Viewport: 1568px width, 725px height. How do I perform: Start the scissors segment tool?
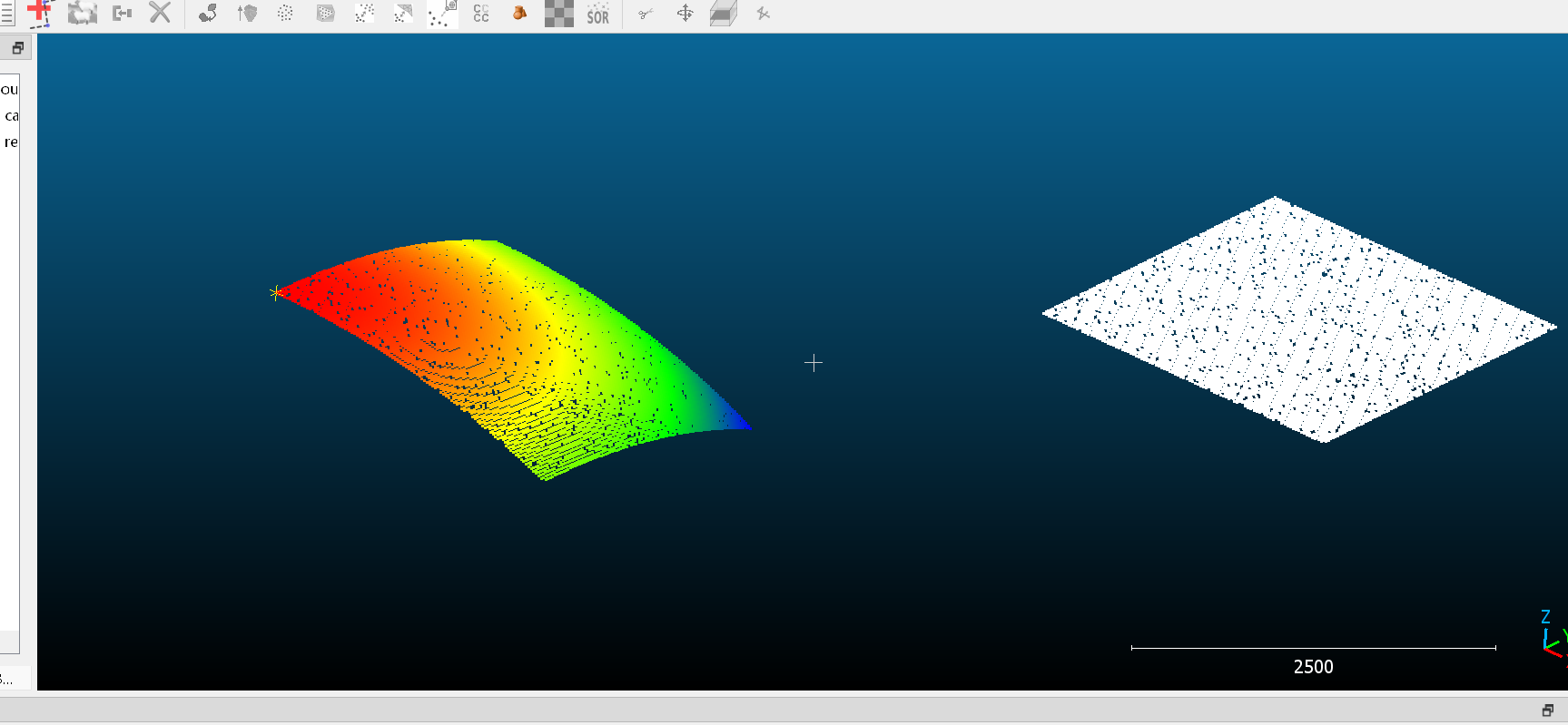(646, 13)
